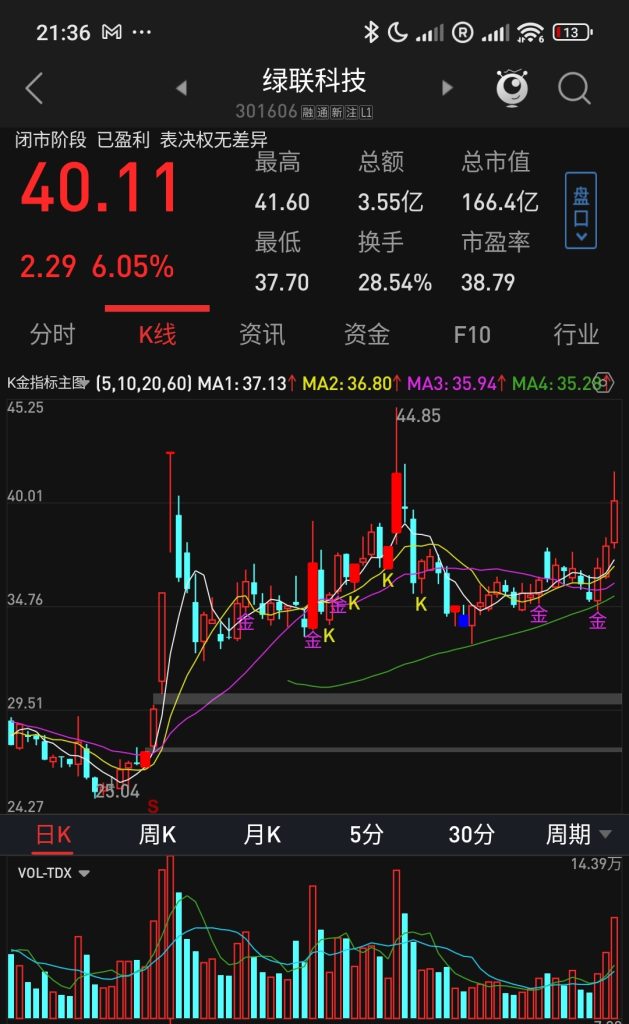Tap stock code 301606
This screenshot has width=629, height=1024.
(x=266, y=111)
